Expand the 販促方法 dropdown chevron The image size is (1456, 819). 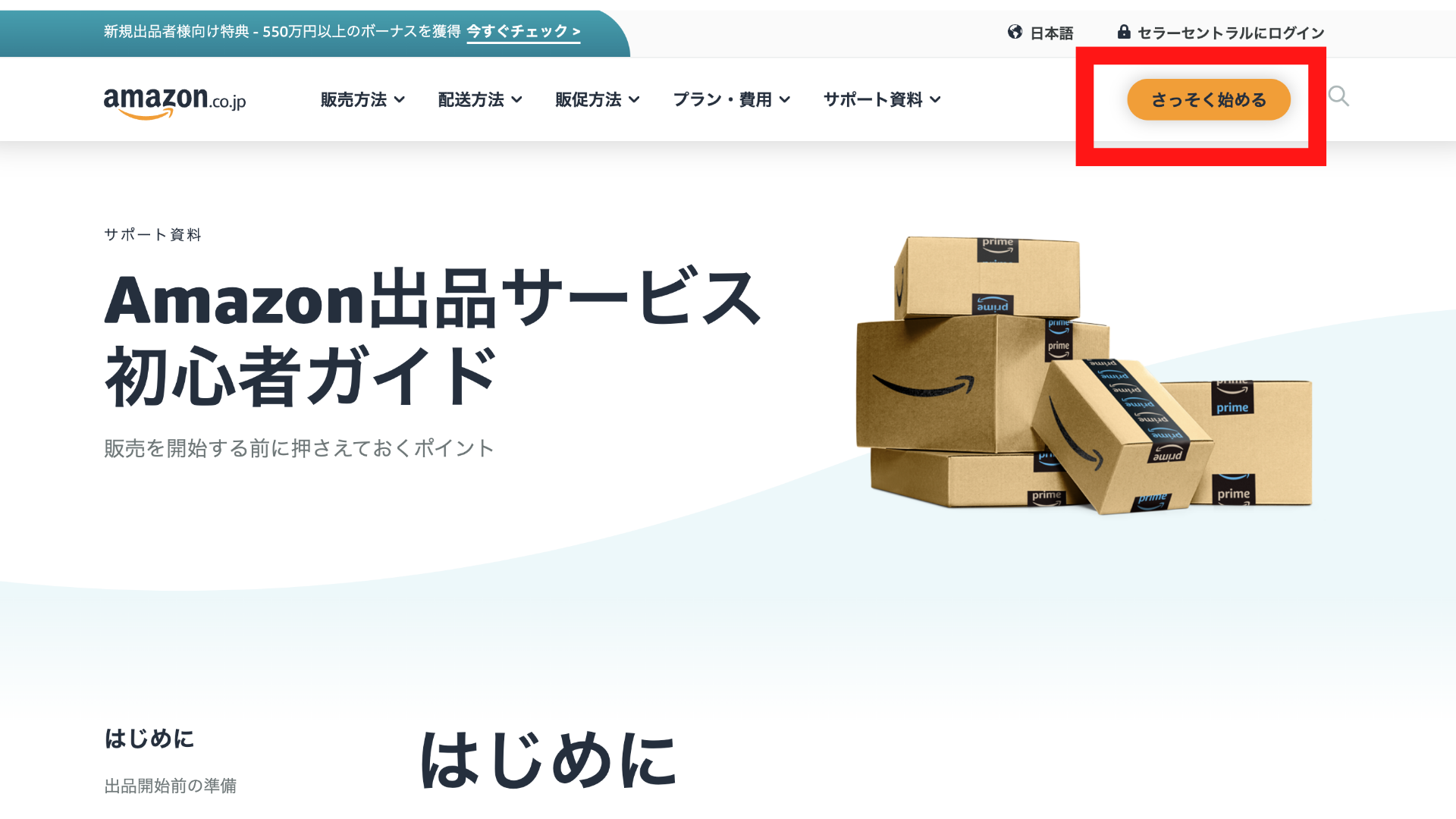click(x=634, y=100)
